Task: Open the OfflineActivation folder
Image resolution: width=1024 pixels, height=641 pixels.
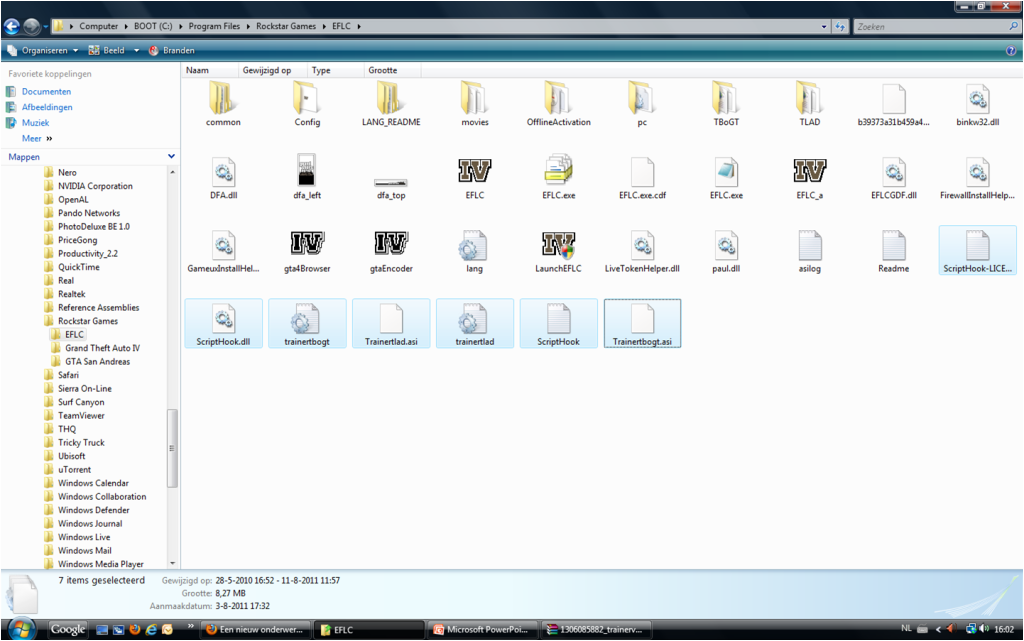Action: pyautogui.click(x=558, y=104)
